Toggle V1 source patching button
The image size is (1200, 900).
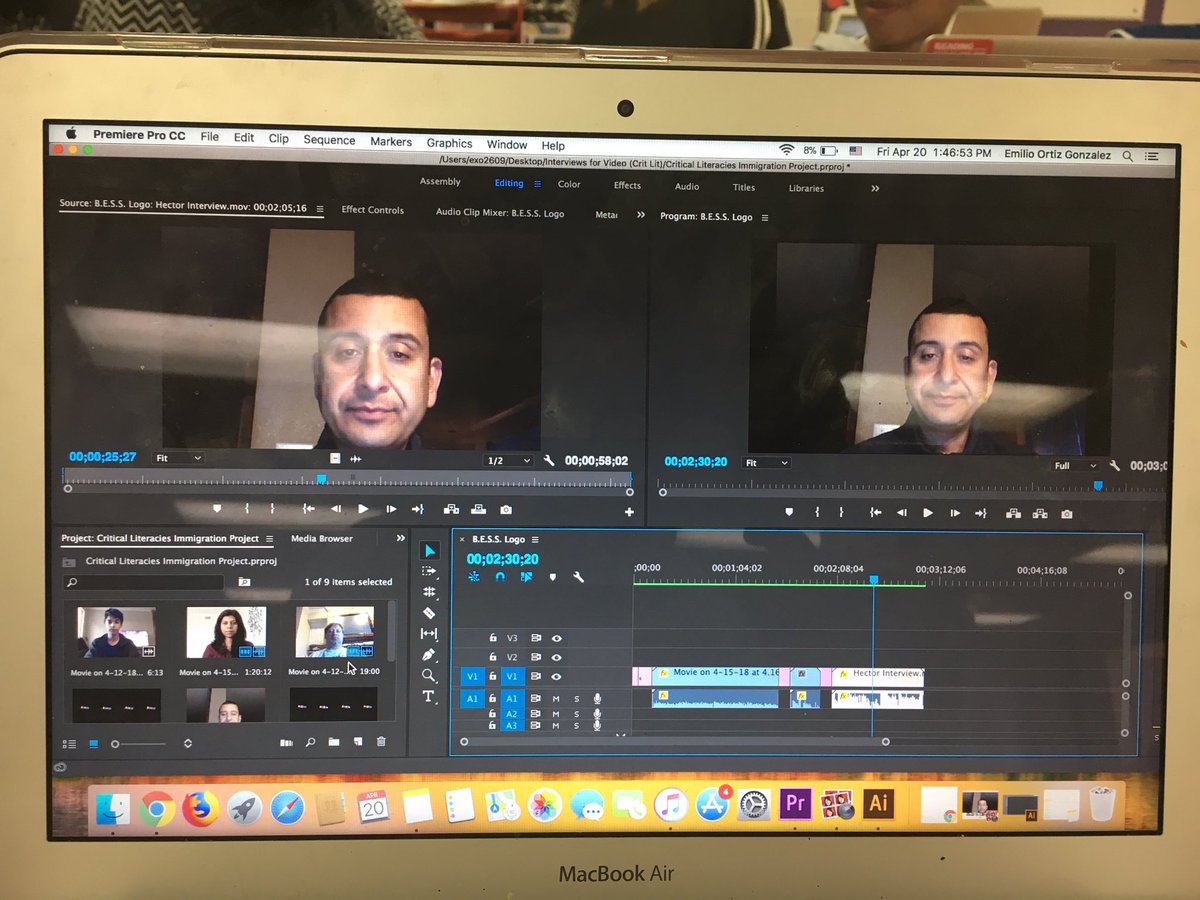(x=474, y=677)
